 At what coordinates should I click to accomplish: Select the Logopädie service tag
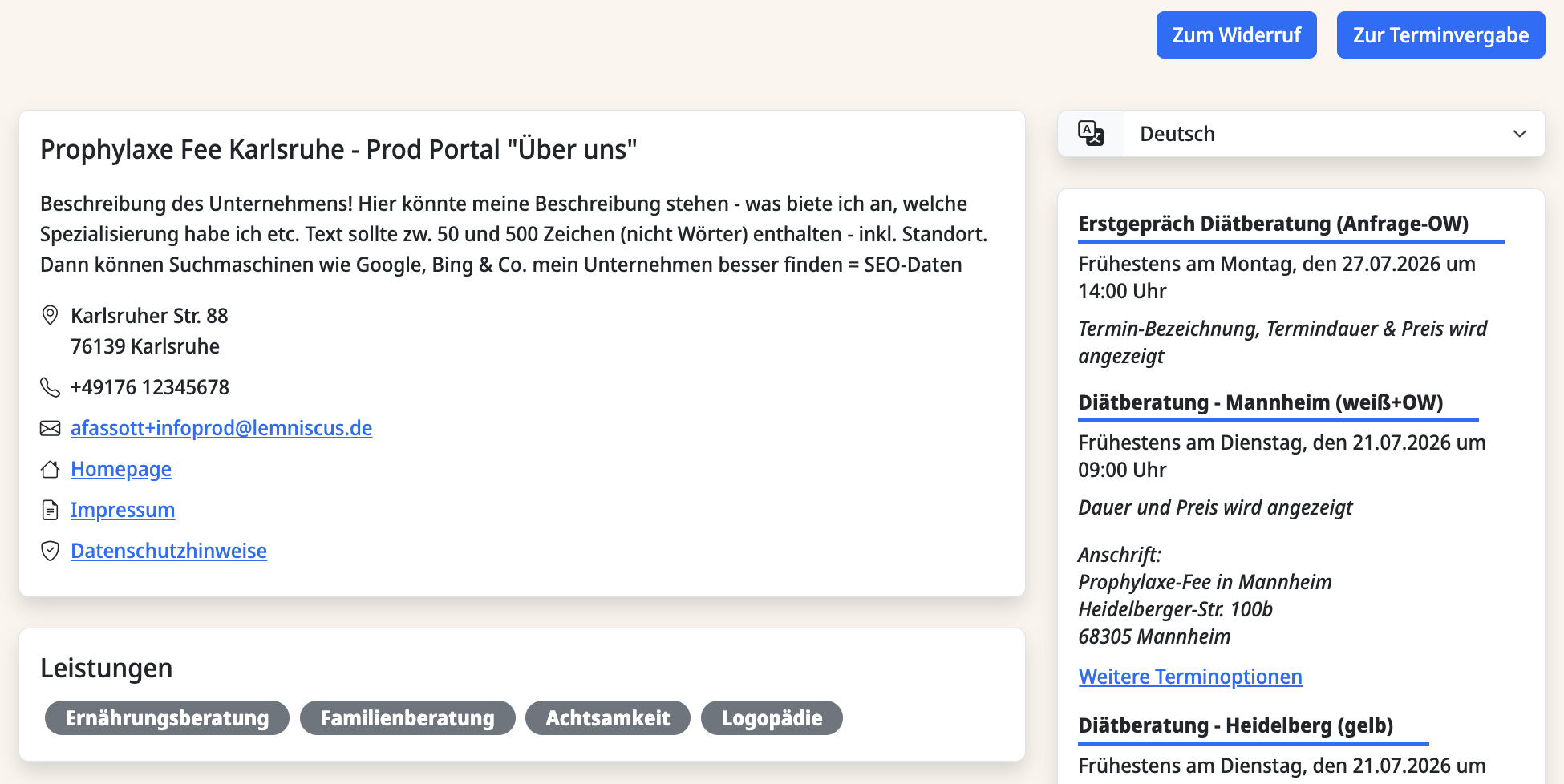pyautogui.click(x=772, y=717)
